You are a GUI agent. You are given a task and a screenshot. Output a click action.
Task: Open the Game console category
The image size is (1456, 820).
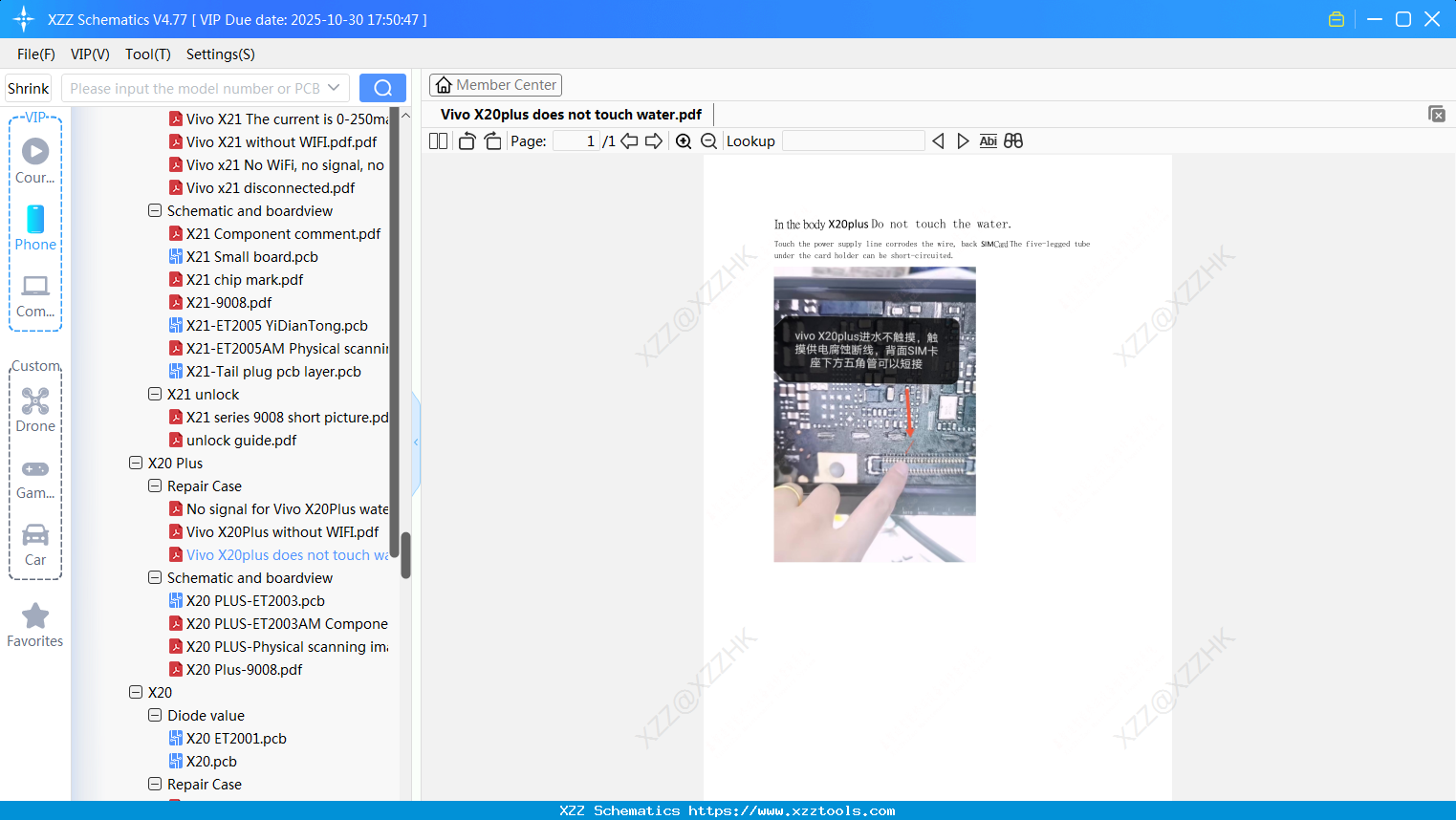[35, 479]
